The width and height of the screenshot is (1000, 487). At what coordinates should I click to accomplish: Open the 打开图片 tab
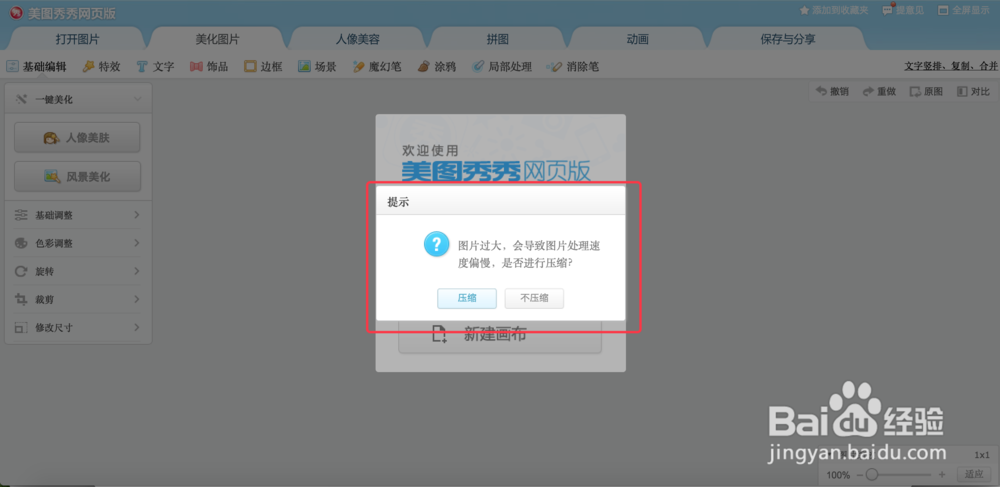pos(77,39)
